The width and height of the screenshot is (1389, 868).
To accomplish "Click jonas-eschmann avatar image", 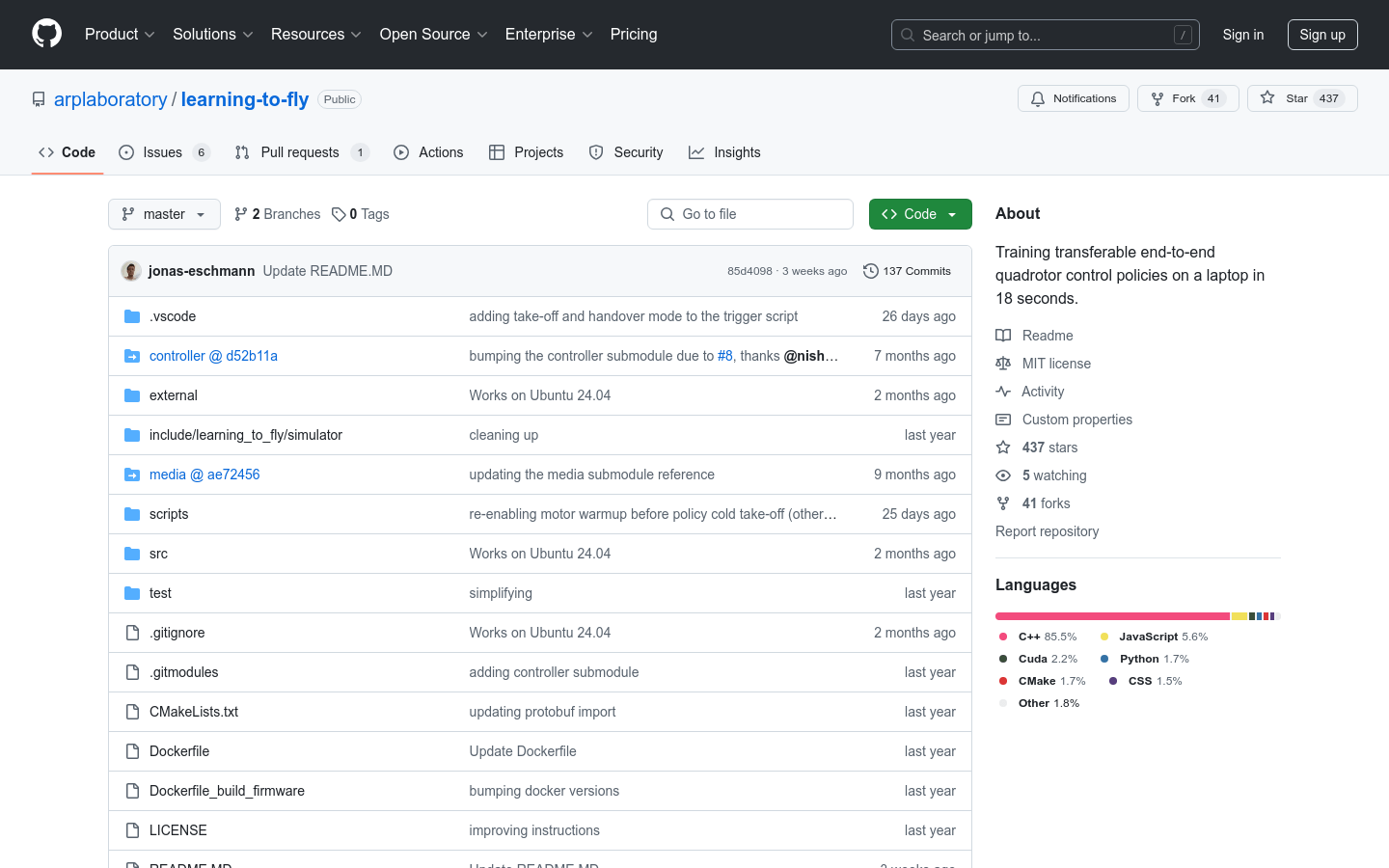I will click(x=131, y=271).
